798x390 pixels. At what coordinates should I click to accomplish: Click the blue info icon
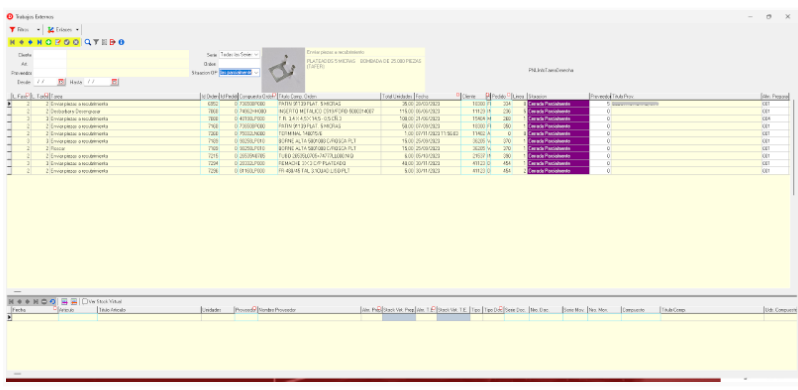[121, 42]
